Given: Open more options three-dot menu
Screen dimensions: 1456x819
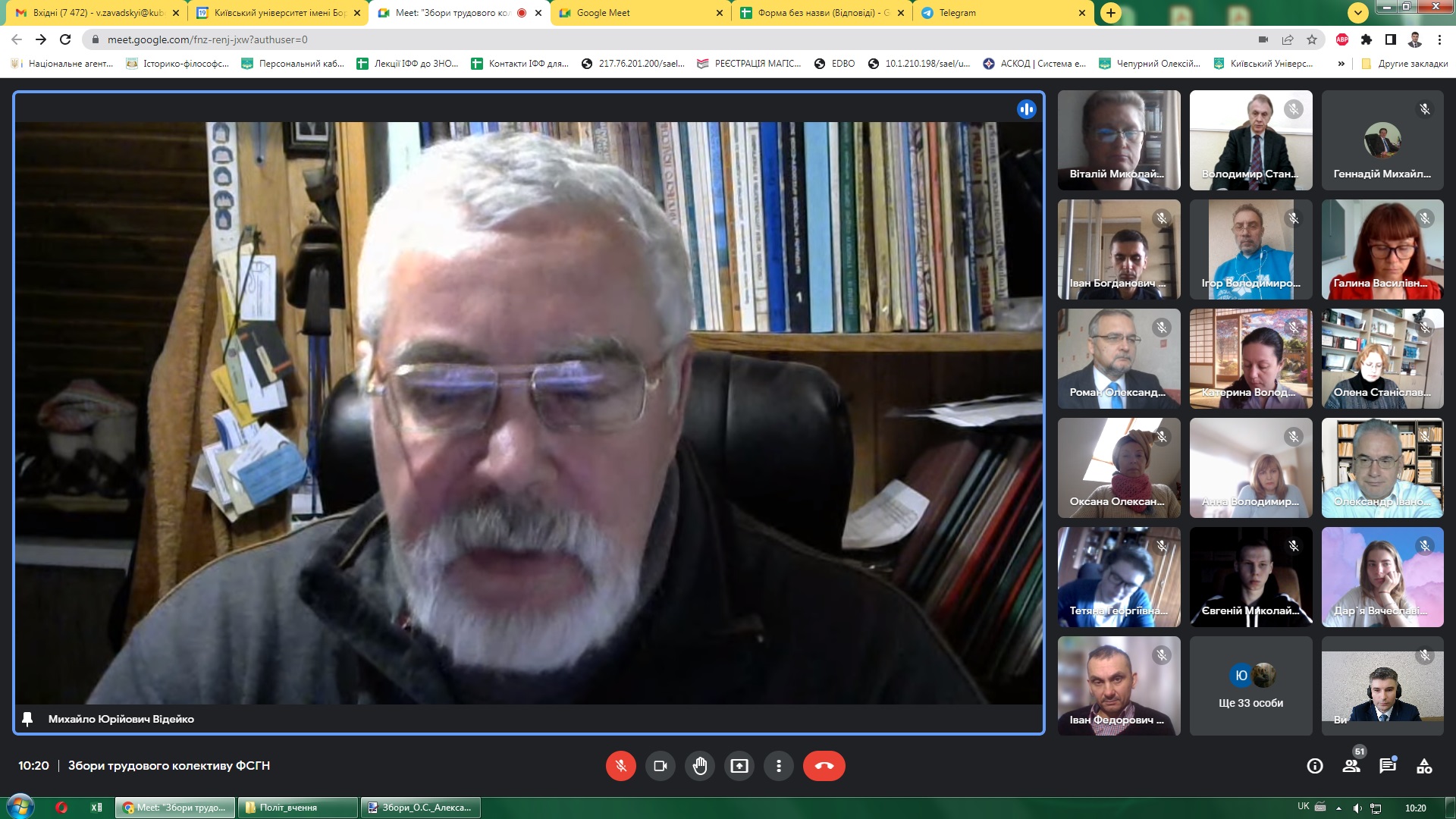Looking at the screenshot, I should coord(778,766).
